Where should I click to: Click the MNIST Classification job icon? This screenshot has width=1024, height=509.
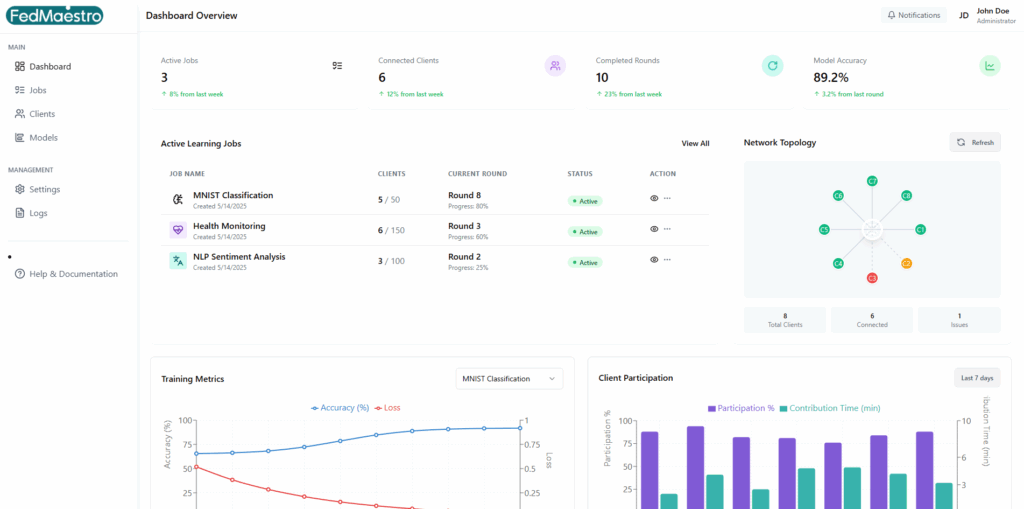coord(178,200)
